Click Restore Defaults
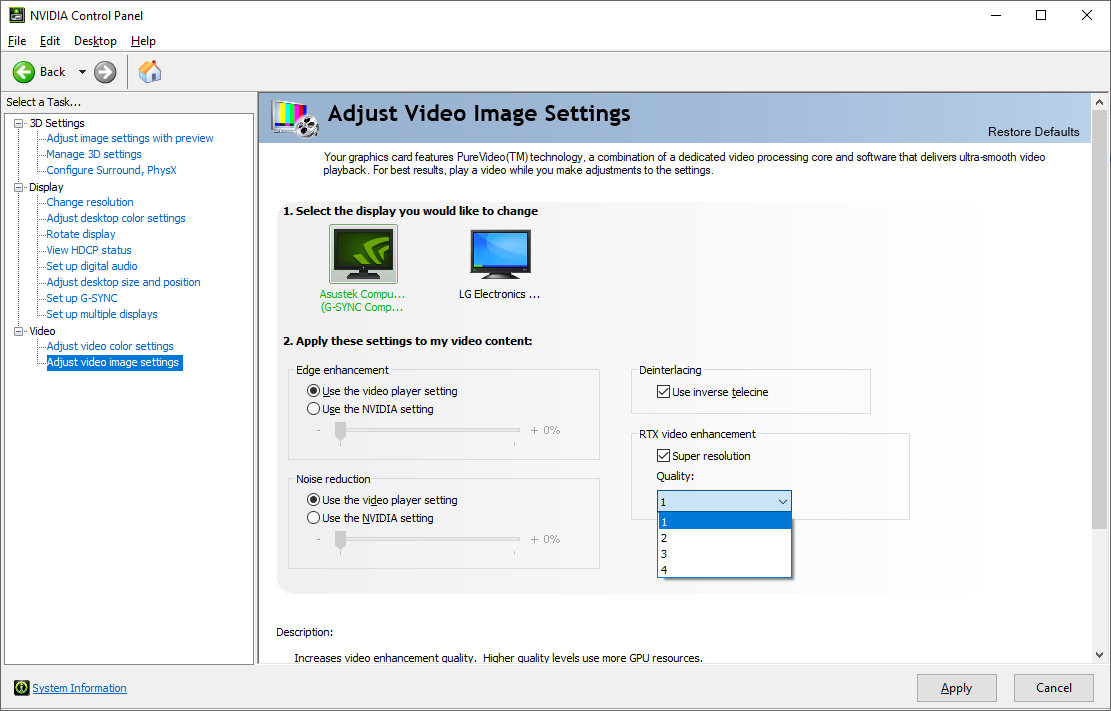 tap(1034, 132)
